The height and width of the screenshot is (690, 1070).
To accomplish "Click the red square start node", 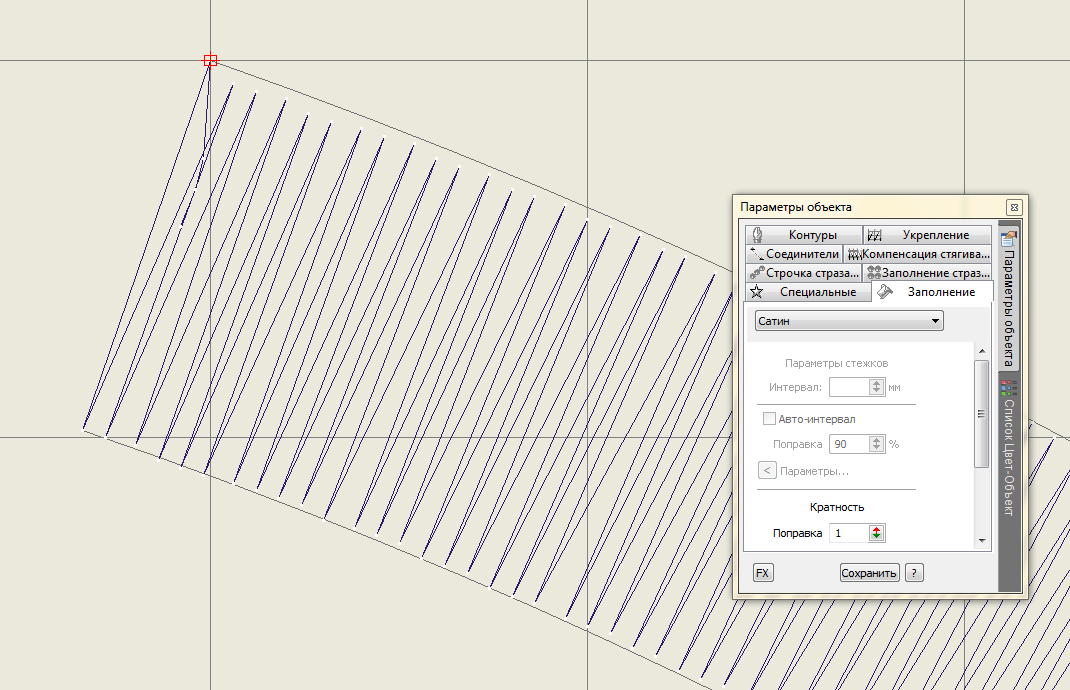I will point(210,61).
